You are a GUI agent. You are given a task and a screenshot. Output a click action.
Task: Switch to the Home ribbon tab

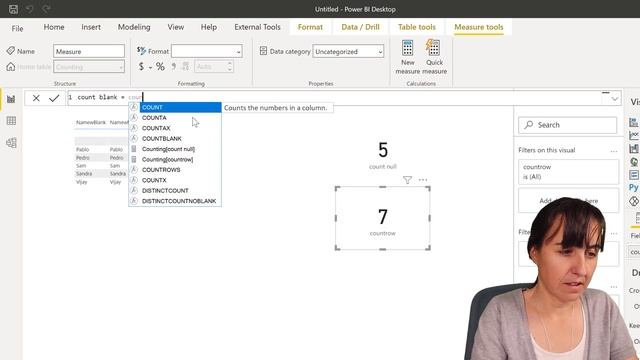pyautogui.click(x=54, y=27)
